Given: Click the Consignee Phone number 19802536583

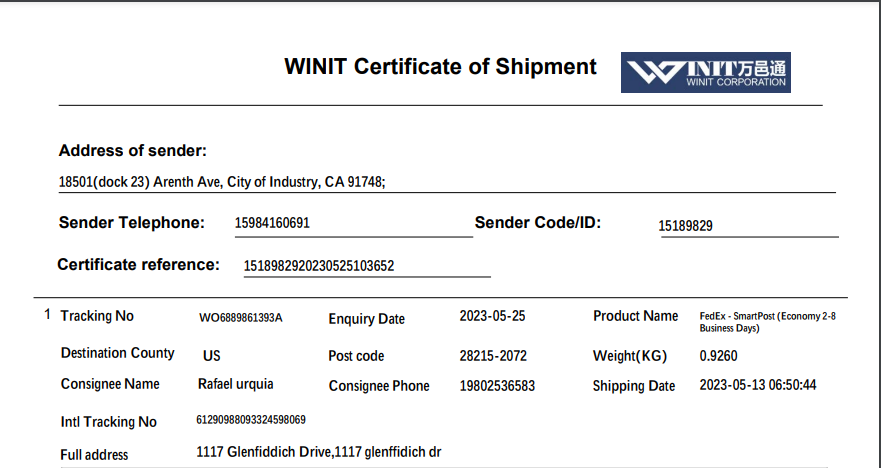Looking at the screenshot, I should click(x=497, y=386).
